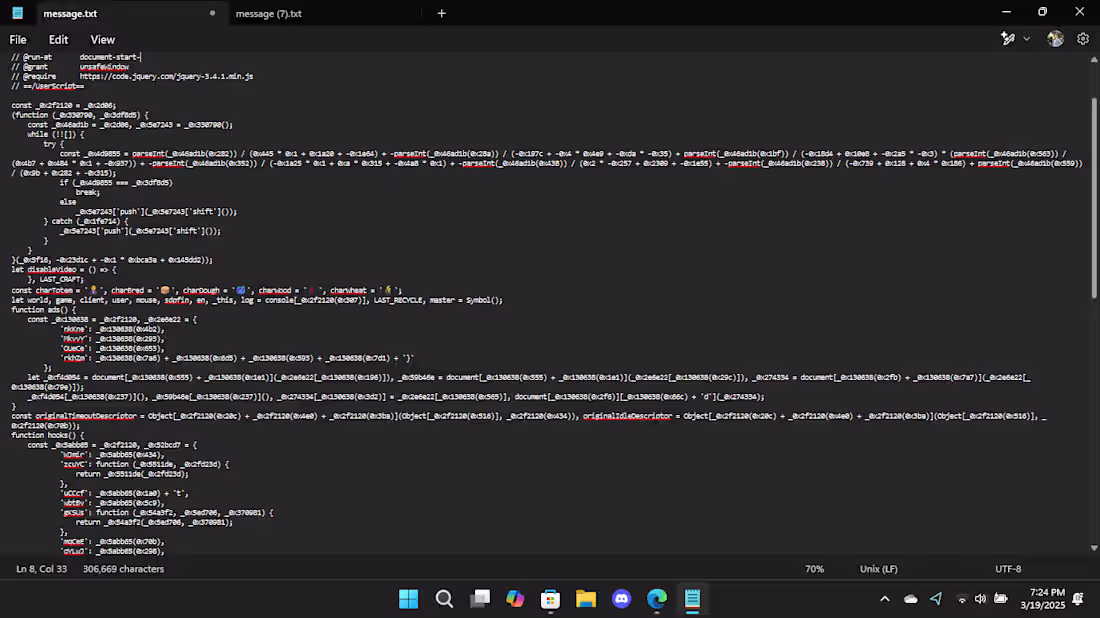
Task: Click the 'originalTimeoutDescriptor' word
Action: [86, 416]
